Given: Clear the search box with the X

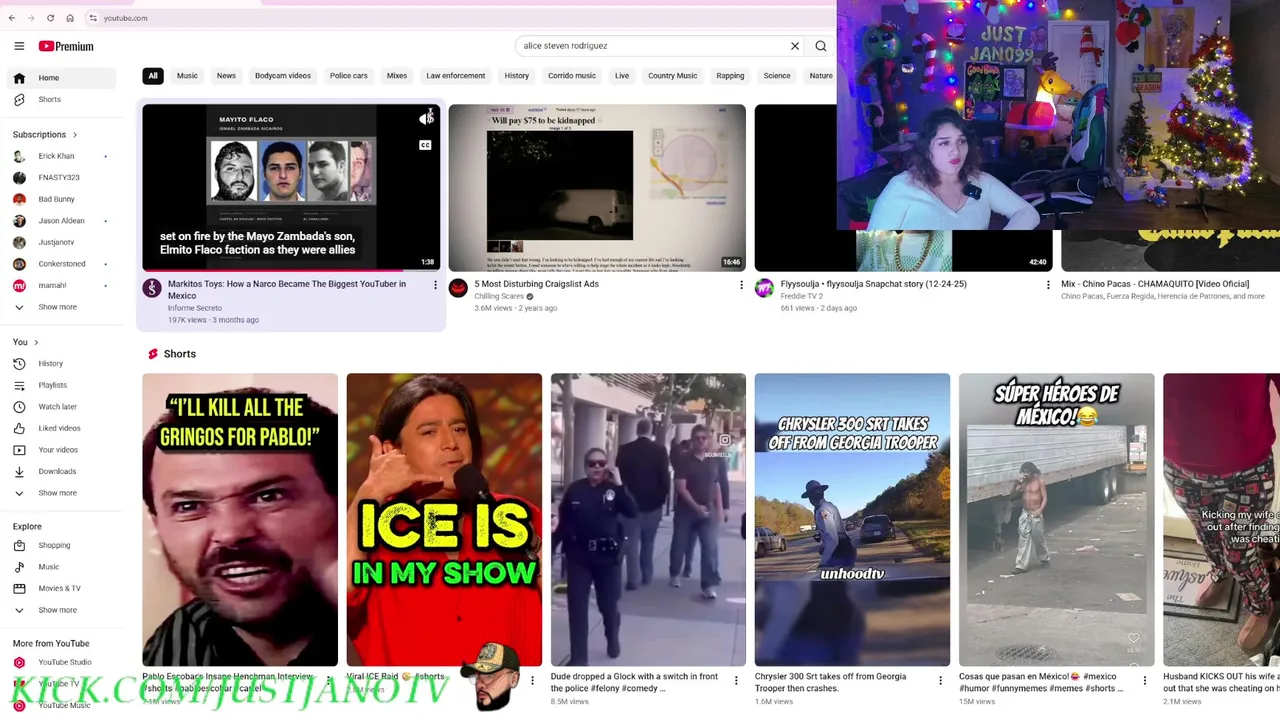Looking at the screenshot, I should click(x=795, y=46).
